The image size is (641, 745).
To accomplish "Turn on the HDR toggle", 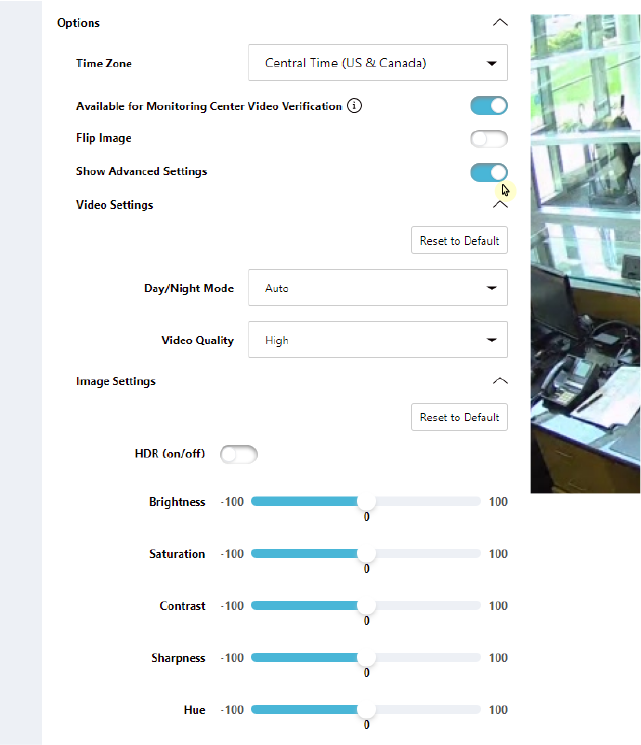I will point(239,454).
